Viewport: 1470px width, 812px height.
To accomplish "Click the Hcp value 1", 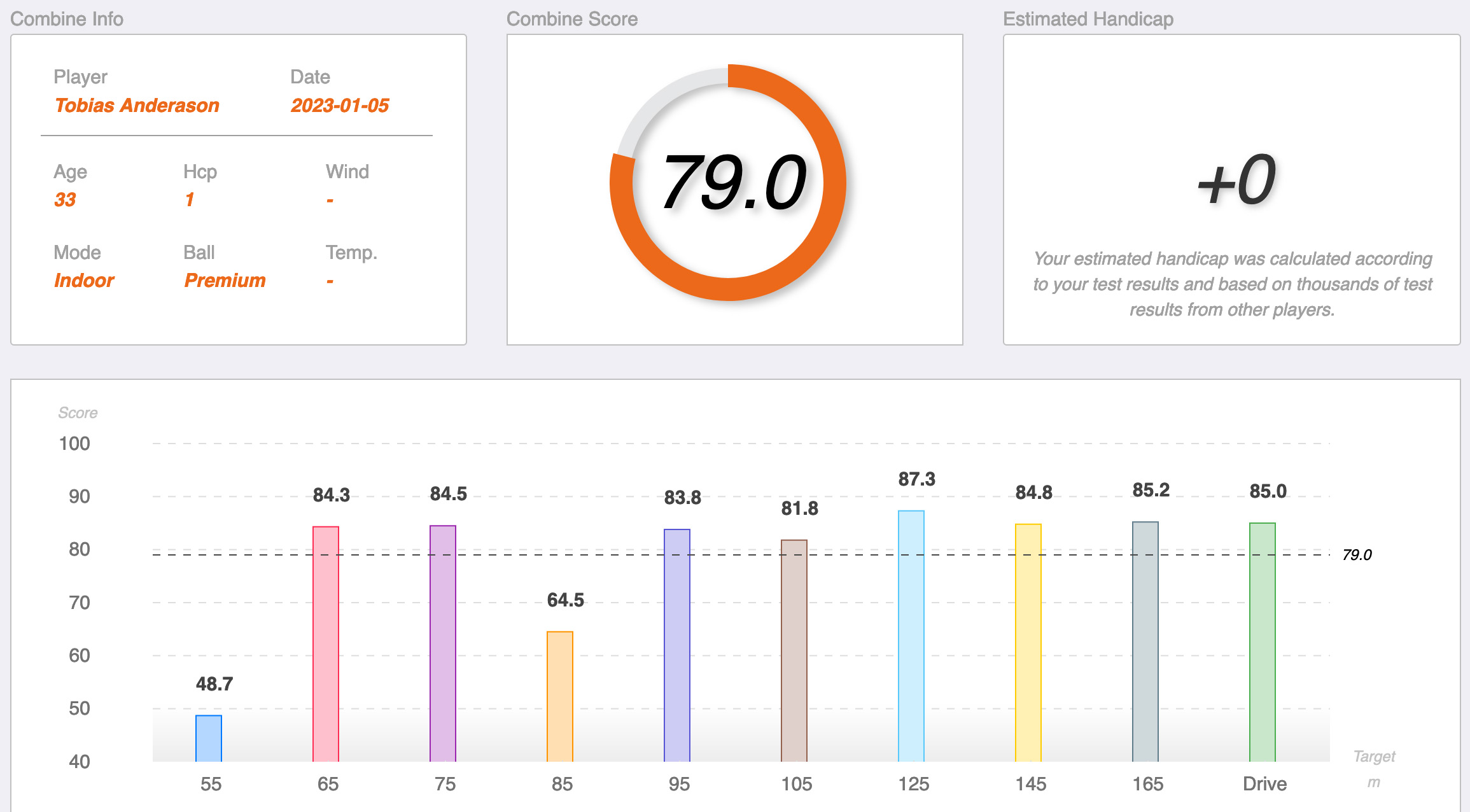I will coord(190,199).
